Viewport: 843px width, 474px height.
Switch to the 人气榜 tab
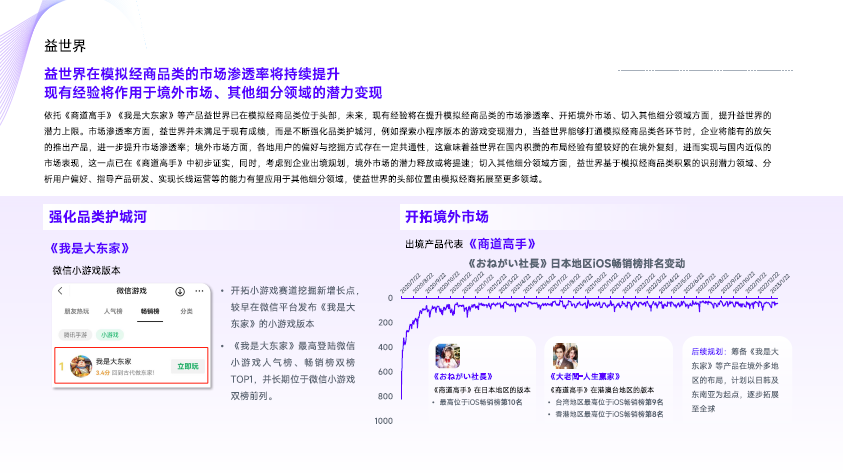[x=113, y=311]
